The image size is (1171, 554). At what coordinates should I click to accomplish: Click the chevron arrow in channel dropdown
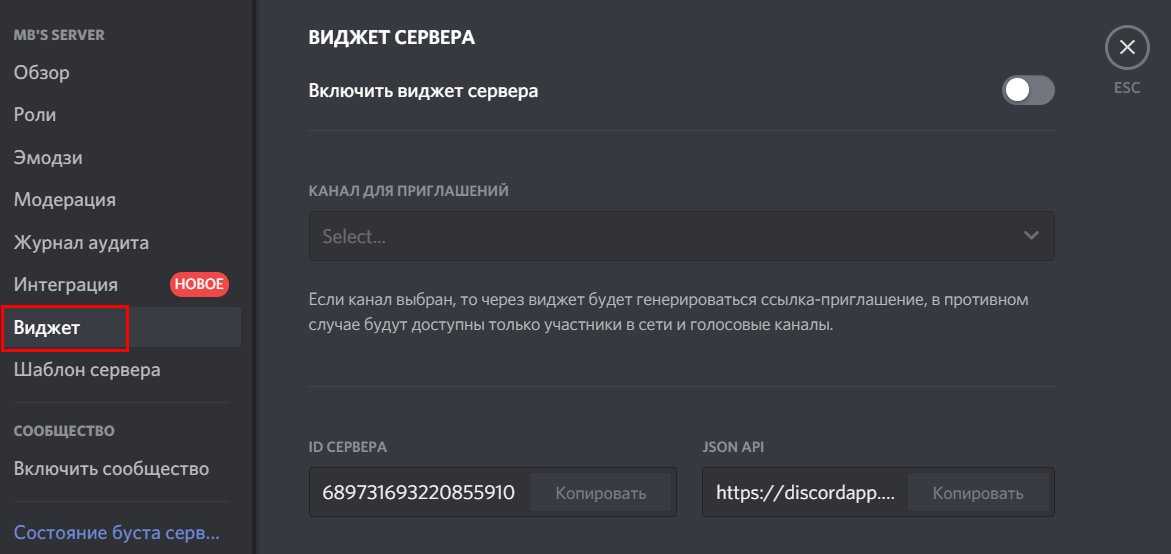coord(1031,236)
